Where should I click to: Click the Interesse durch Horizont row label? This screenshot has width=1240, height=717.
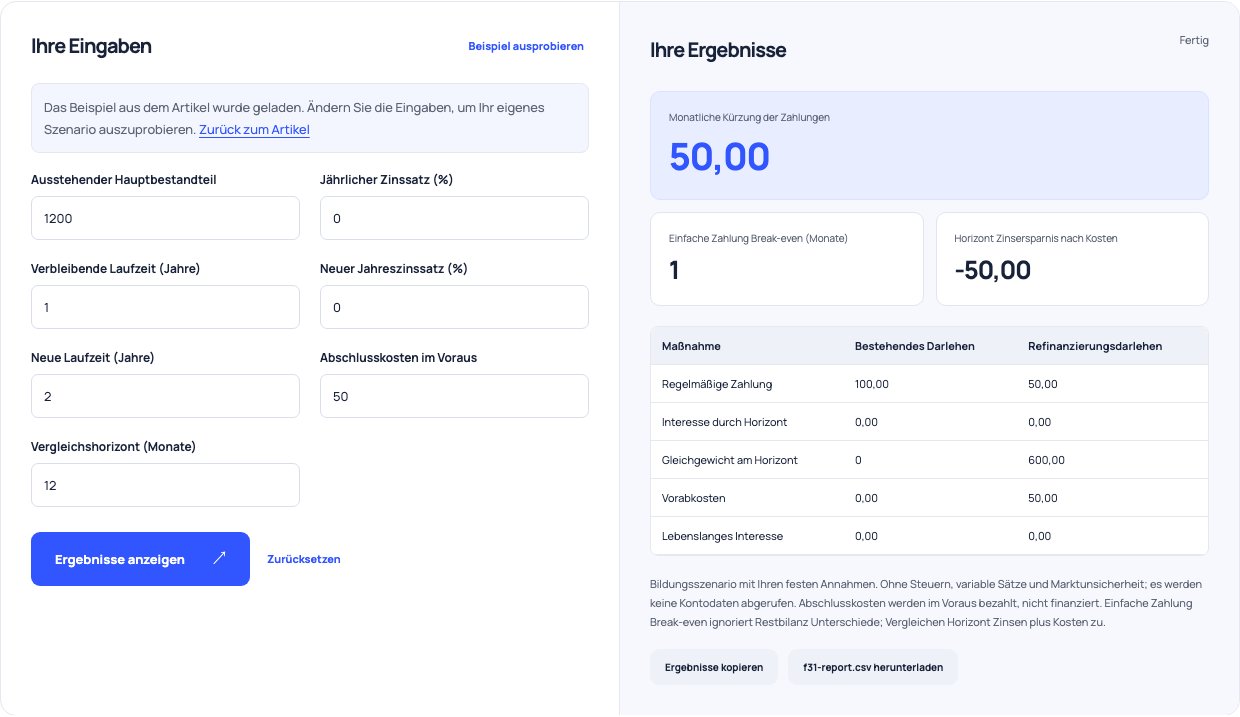724,422
